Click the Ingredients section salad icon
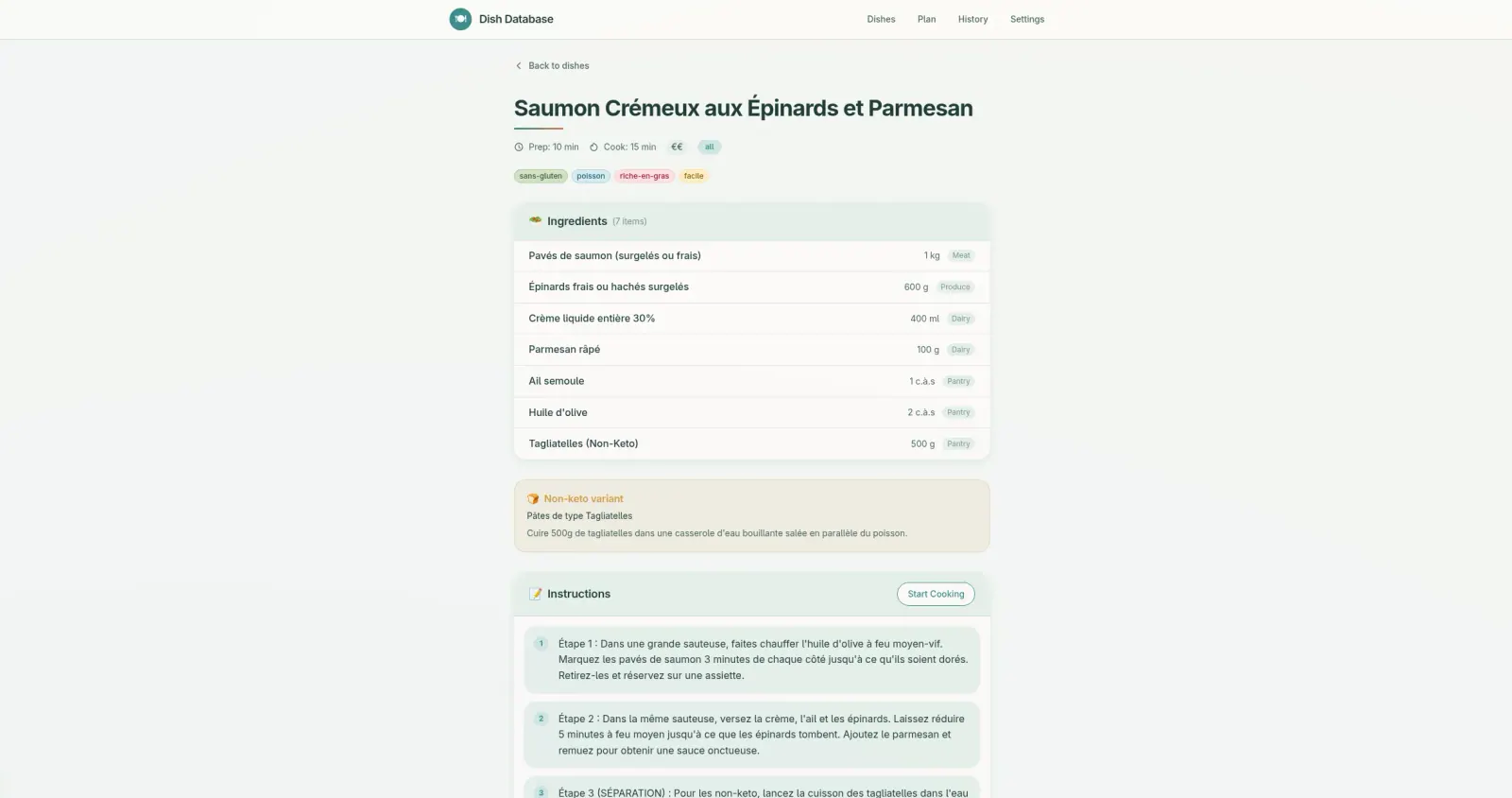 click(x=535, y=220)
